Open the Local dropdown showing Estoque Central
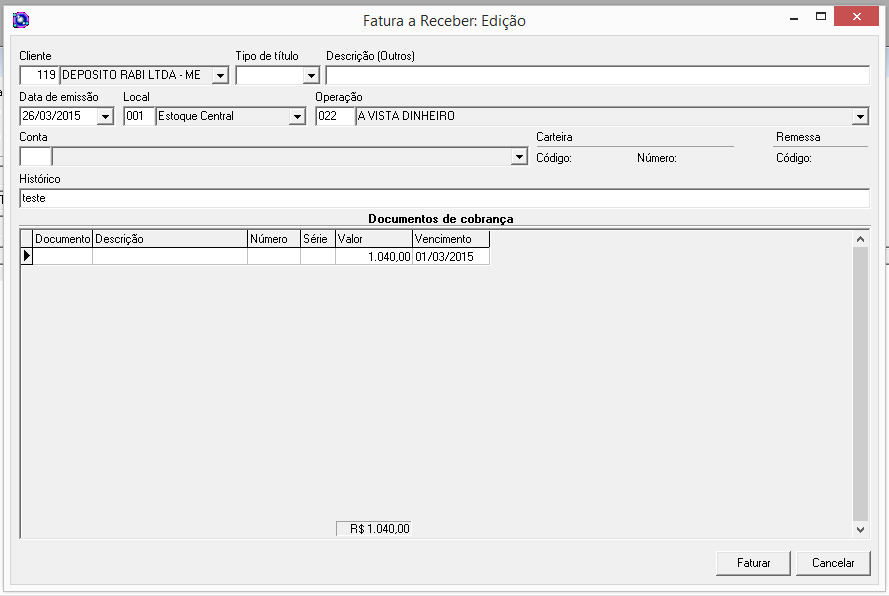The width and height of the screenshot is (889, 596). (x=297, y=116)
